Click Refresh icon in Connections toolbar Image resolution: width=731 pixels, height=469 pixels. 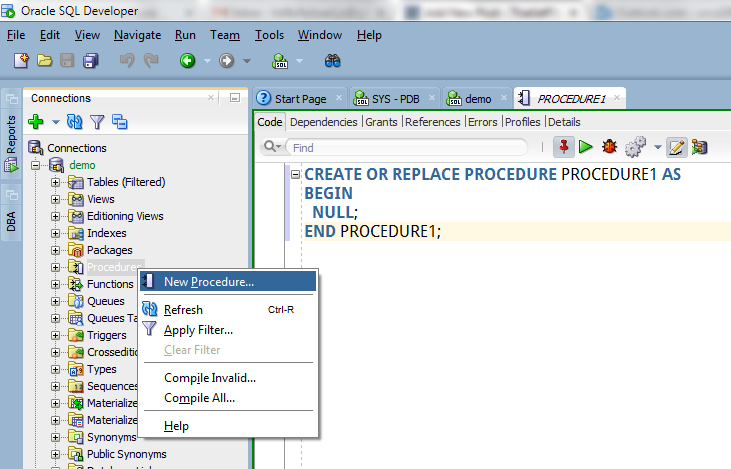[75, 122]
